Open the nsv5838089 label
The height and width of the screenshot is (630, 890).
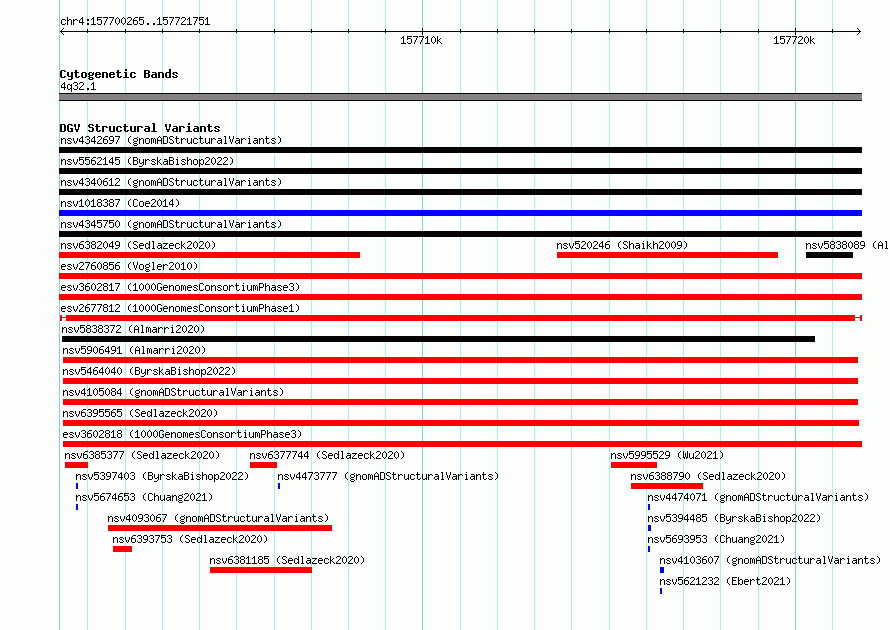point(847,245)
